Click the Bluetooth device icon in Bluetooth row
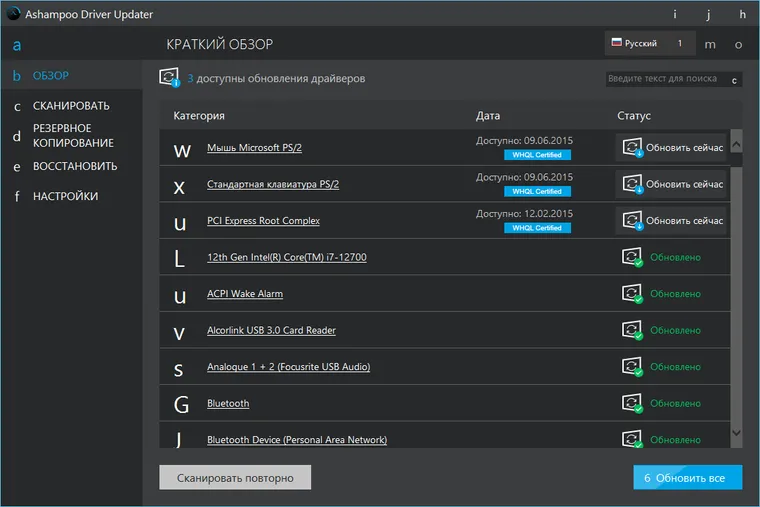Viewport: 760px width, 507px height. click(x=181, y=404)
